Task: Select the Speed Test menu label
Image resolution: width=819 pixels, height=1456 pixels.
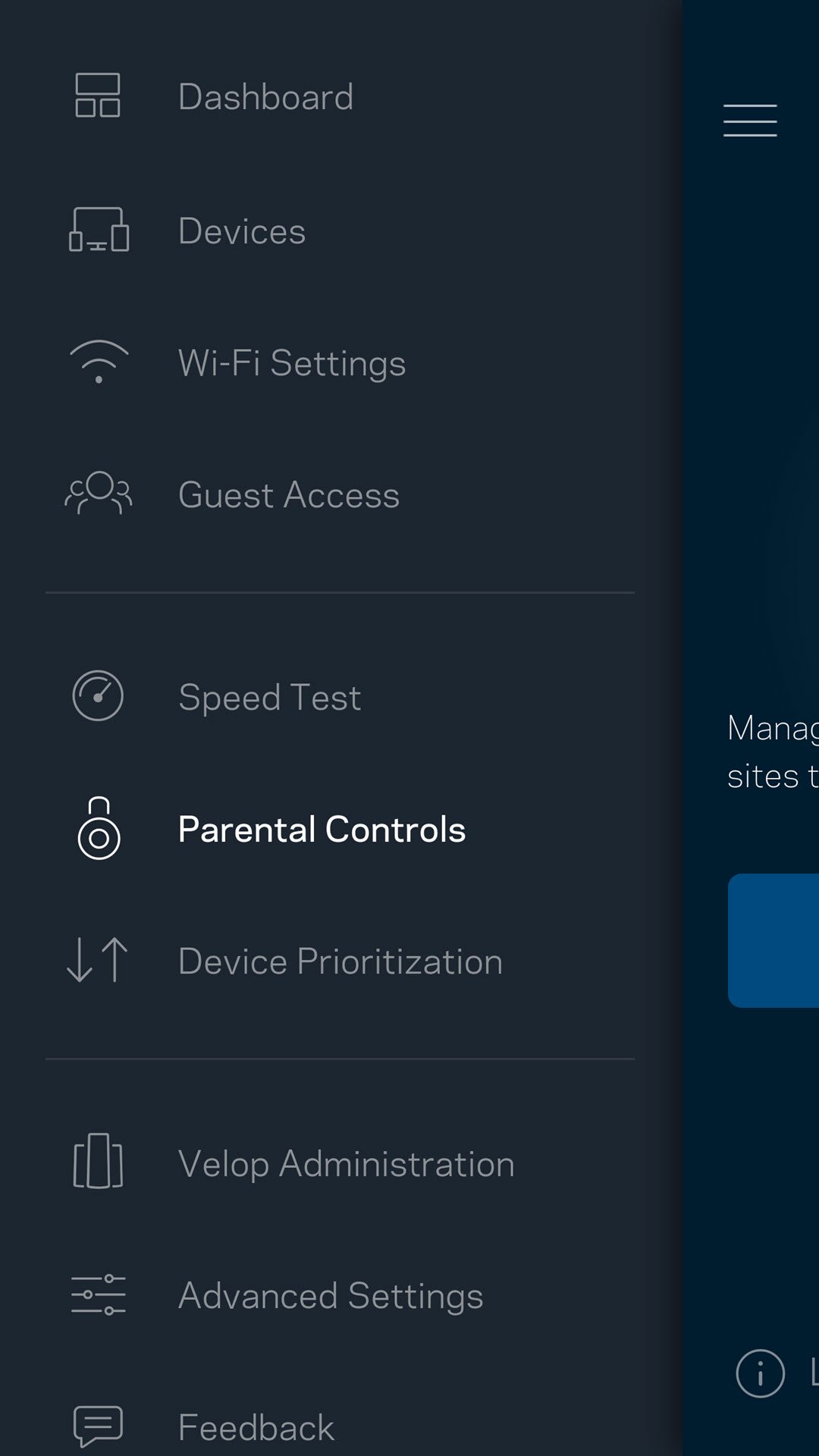Action: [x=270, y=698]
